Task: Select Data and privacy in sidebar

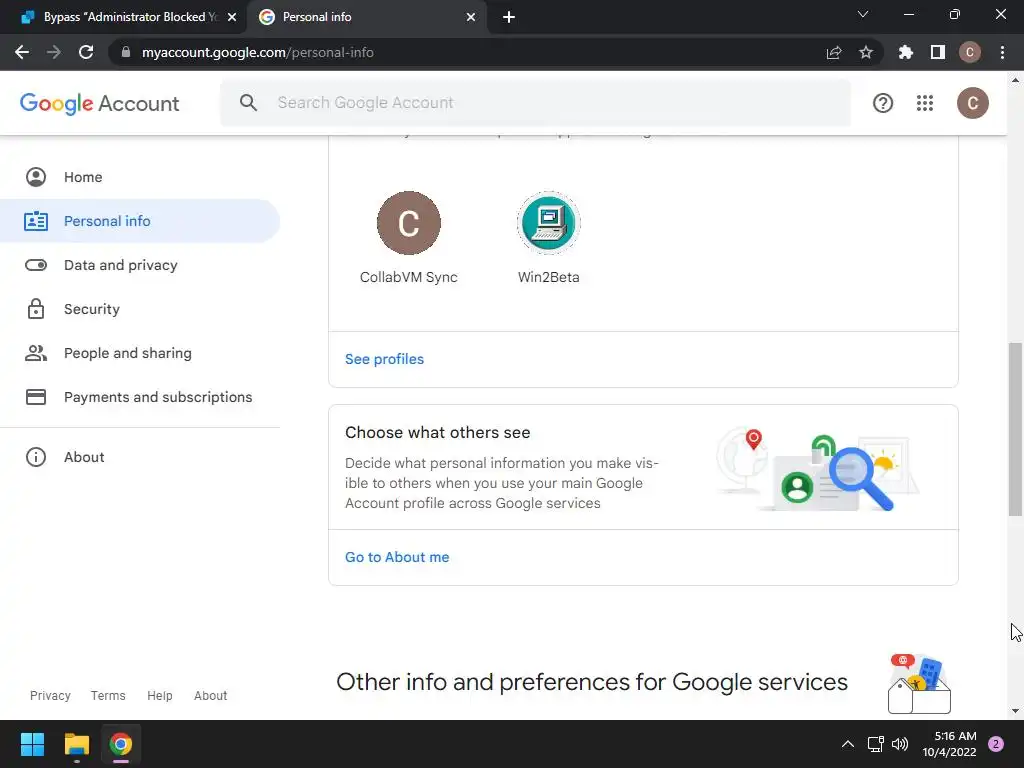Action: point(120,265)
